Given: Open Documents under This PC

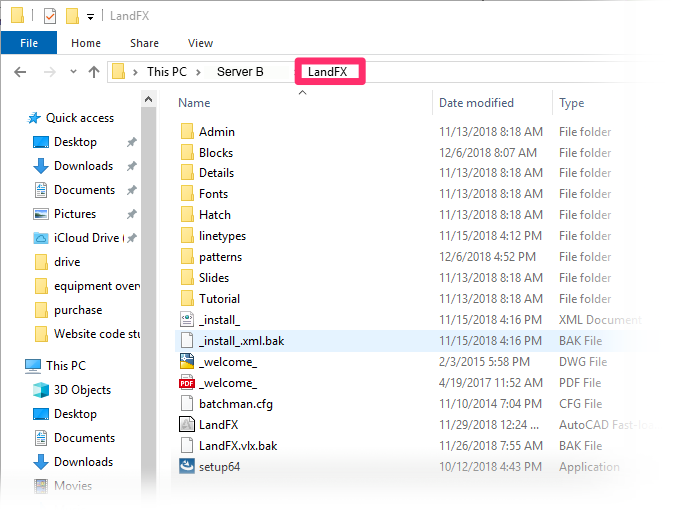Looking at the screenshot, I should pyautogui.click(x=84, y=437).
